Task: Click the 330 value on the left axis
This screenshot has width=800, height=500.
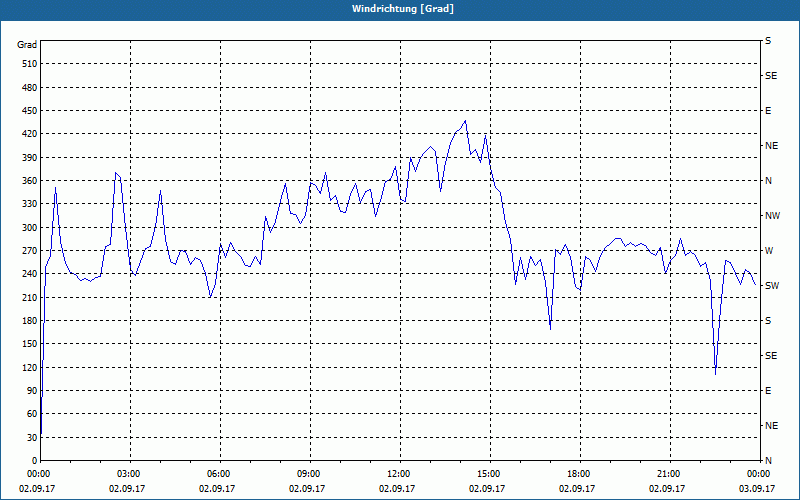Action: click(x=30, y=204)
